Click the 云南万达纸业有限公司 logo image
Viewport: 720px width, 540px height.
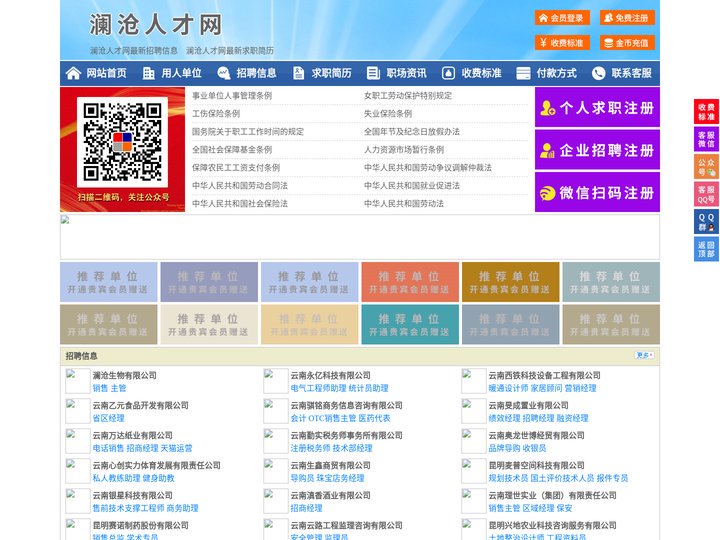click(x=78, y=441)
